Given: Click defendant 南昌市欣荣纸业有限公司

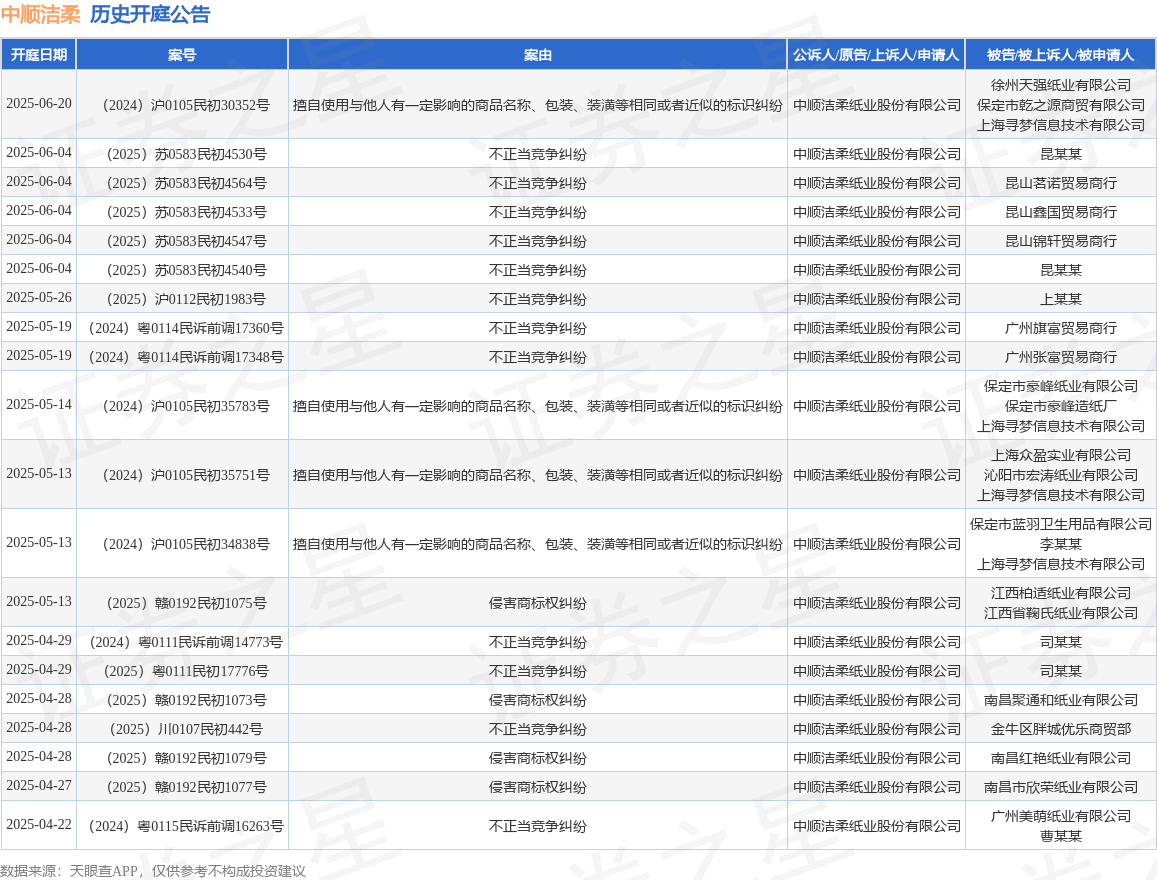Looking at the screenshot, I should coord(1060,787).
